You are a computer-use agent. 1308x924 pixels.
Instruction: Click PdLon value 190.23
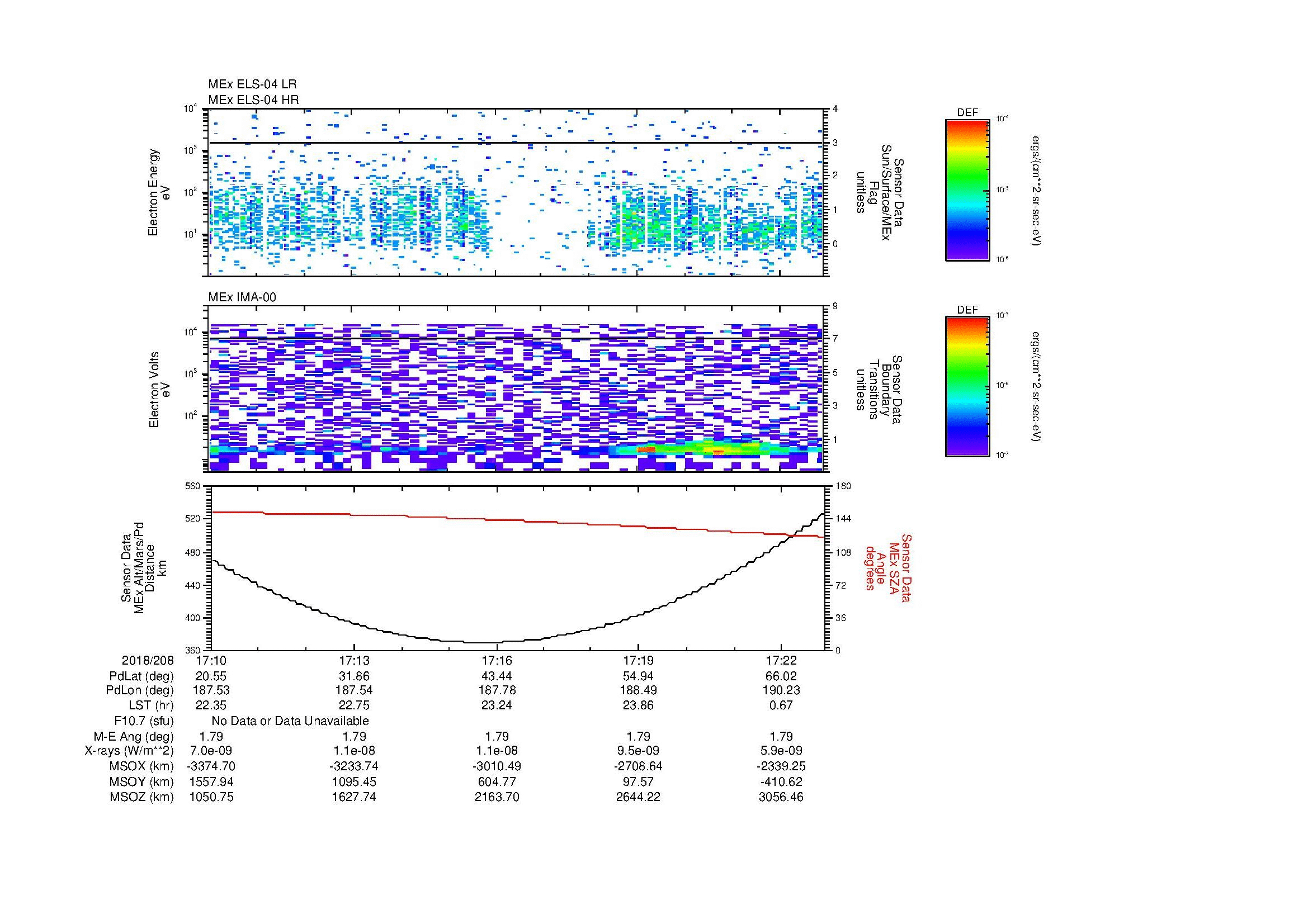(781, 690)
